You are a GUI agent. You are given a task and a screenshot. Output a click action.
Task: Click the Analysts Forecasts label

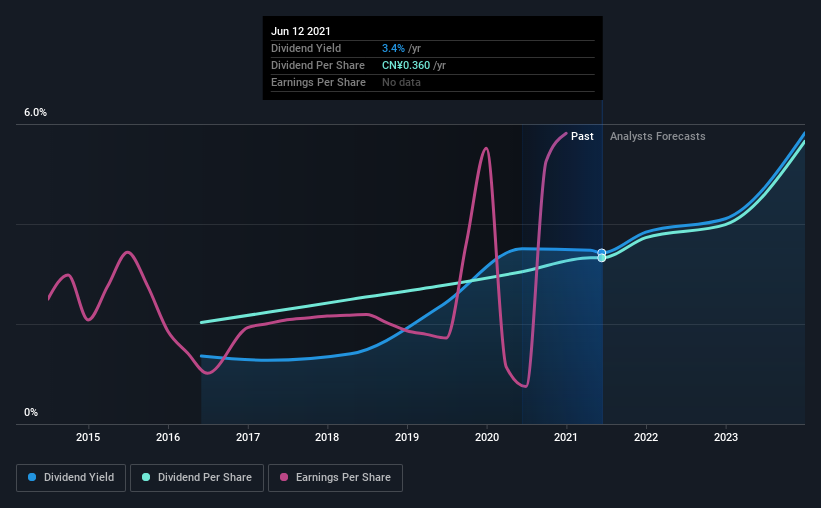[658, 136]
